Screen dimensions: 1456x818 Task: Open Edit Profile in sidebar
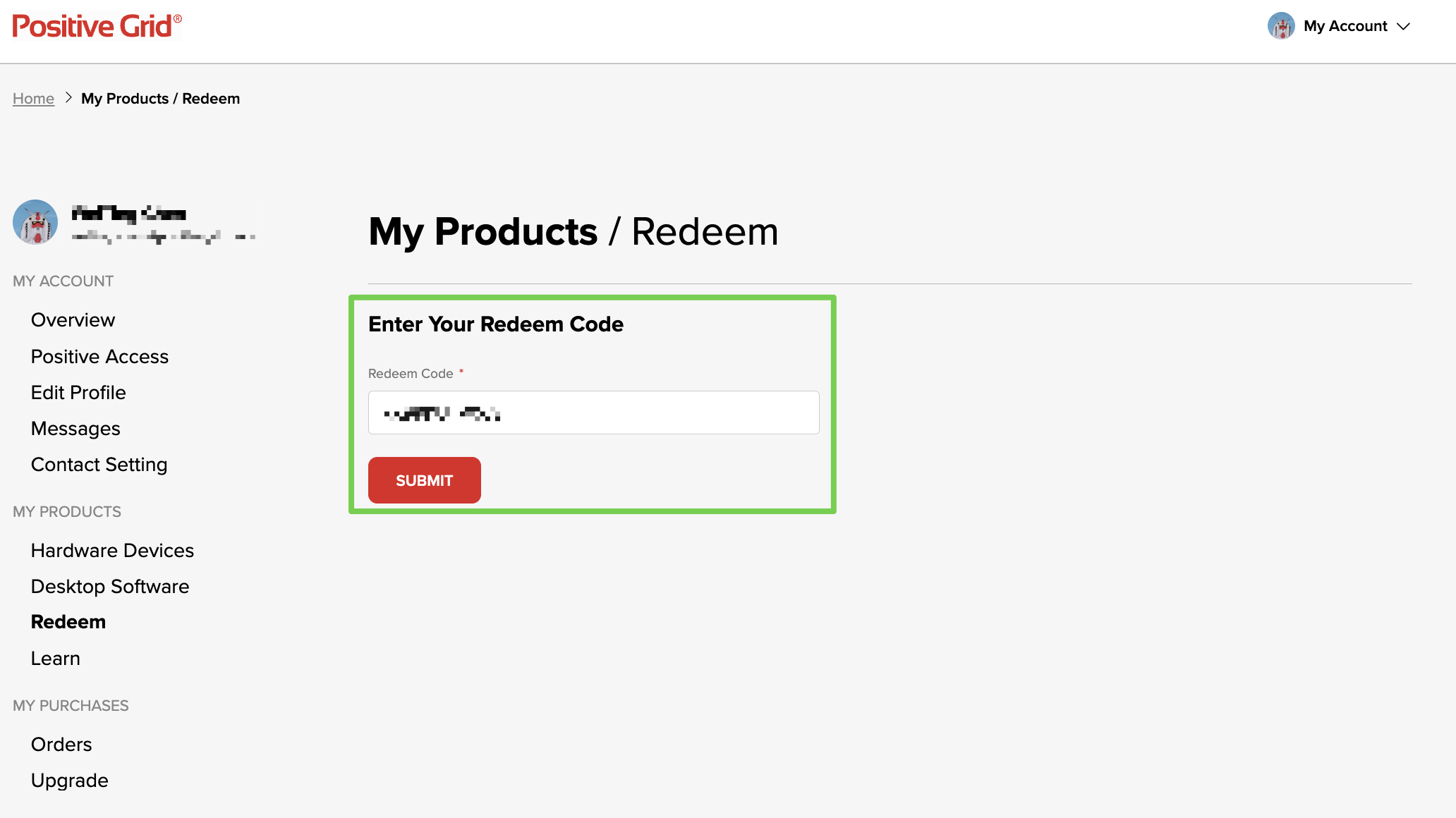[78, 393]
